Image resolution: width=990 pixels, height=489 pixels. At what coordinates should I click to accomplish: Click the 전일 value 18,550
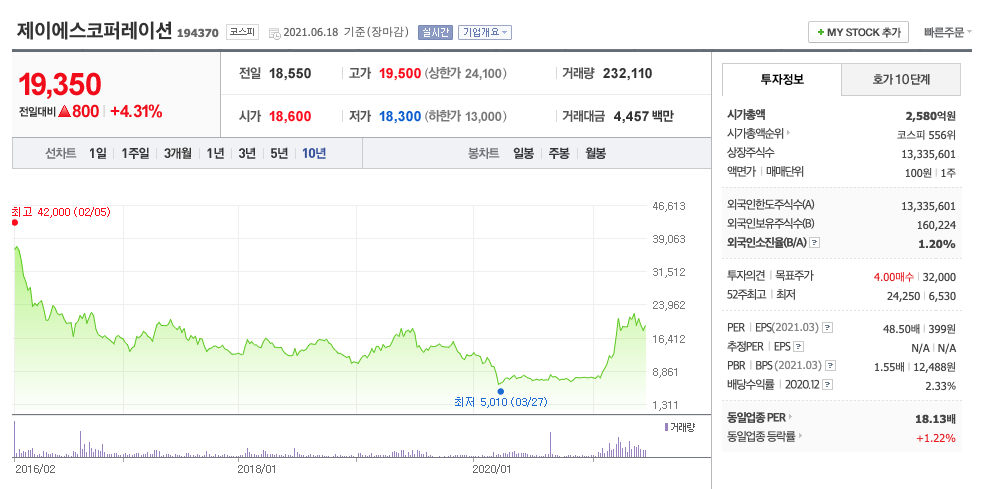click(290, 73)
